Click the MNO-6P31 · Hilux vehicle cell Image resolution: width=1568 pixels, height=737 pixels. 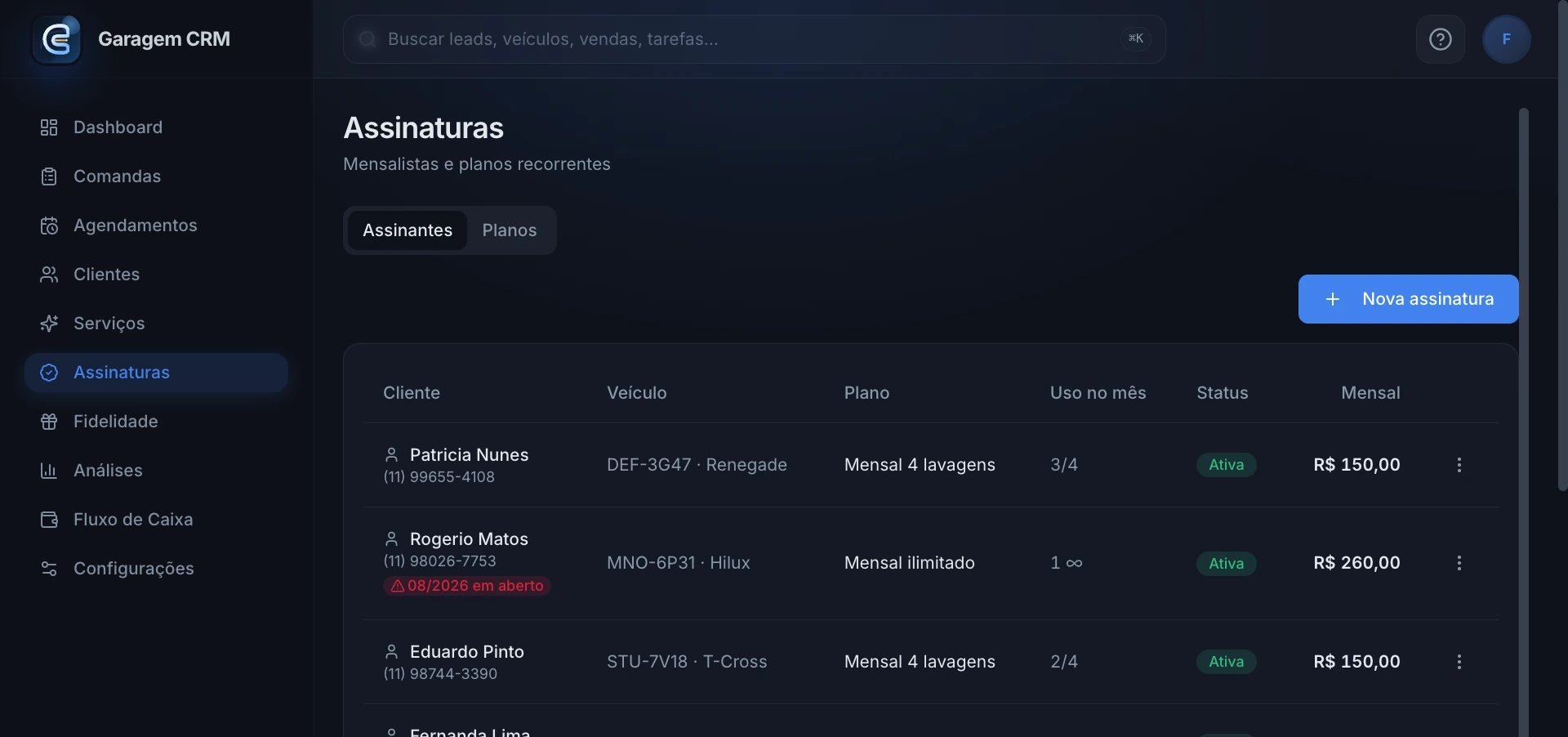click(678, 563)
